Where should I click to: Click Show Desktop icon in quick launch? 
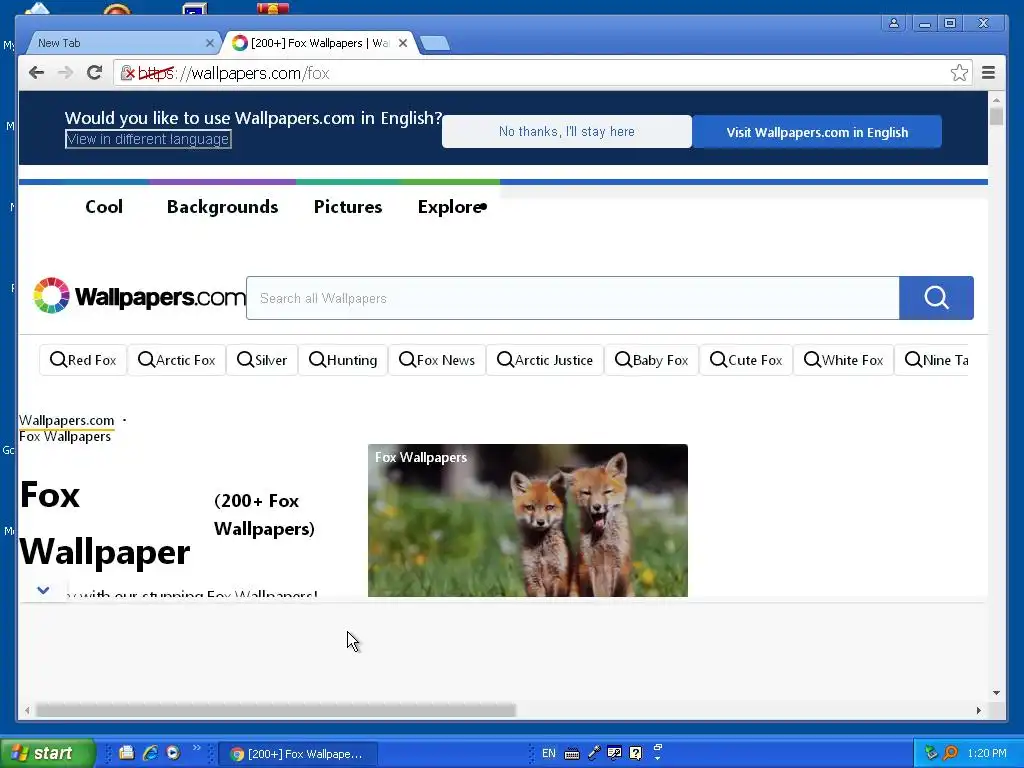(x=126, y=753)
